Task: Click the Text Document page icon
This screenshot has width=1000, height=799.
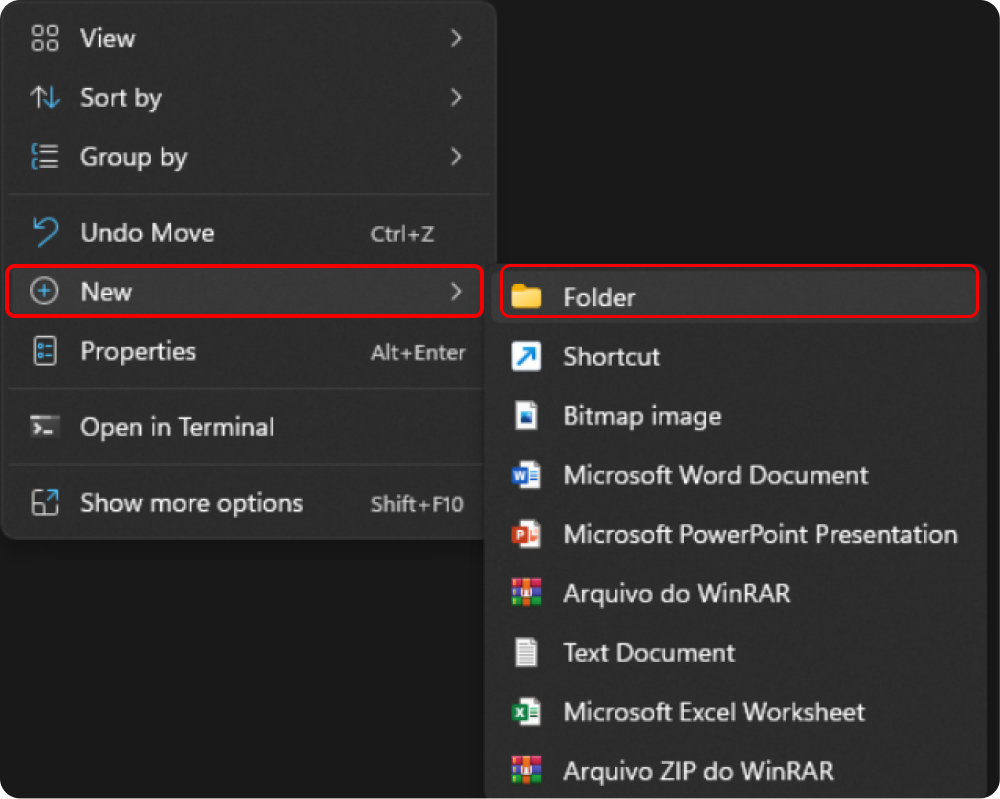Action: tap(526, 653)
